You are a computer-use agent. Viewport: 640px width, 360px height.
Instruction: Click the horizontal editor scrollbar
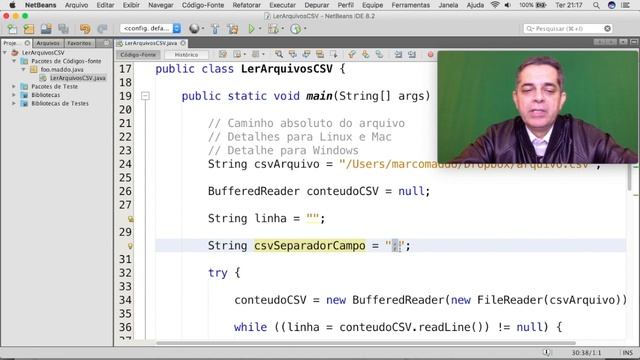(x=366, y=343)
